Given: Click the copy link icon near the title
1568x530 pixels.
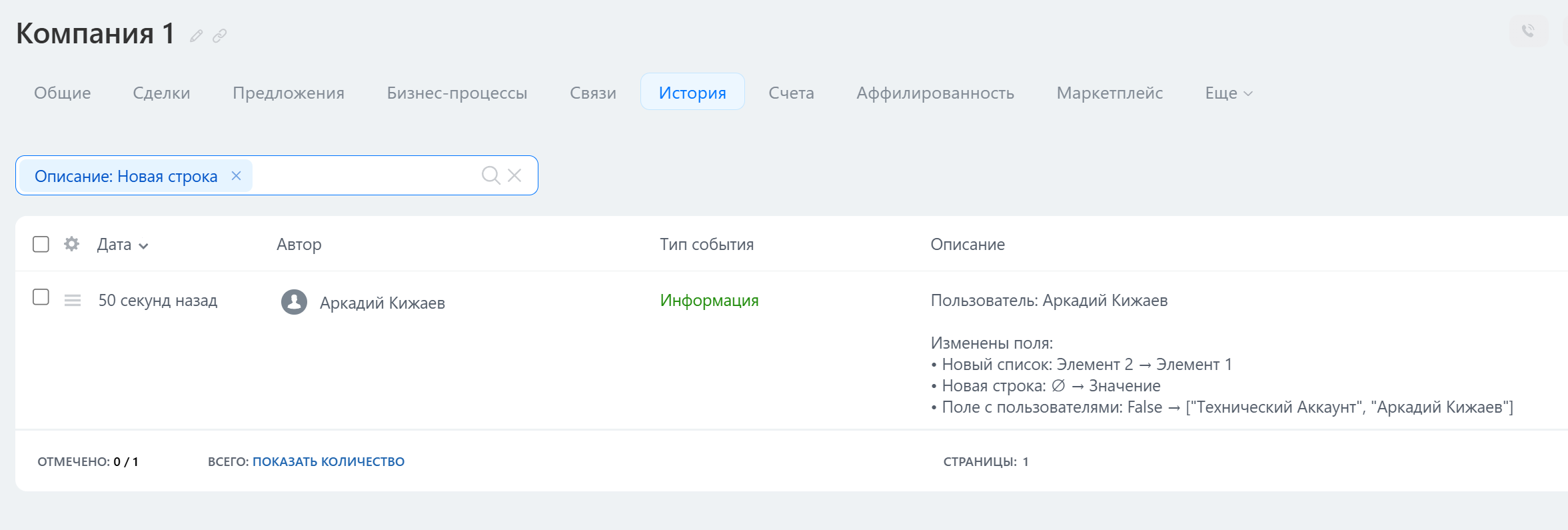Looking at the screenshot, I should pos(219,36).
